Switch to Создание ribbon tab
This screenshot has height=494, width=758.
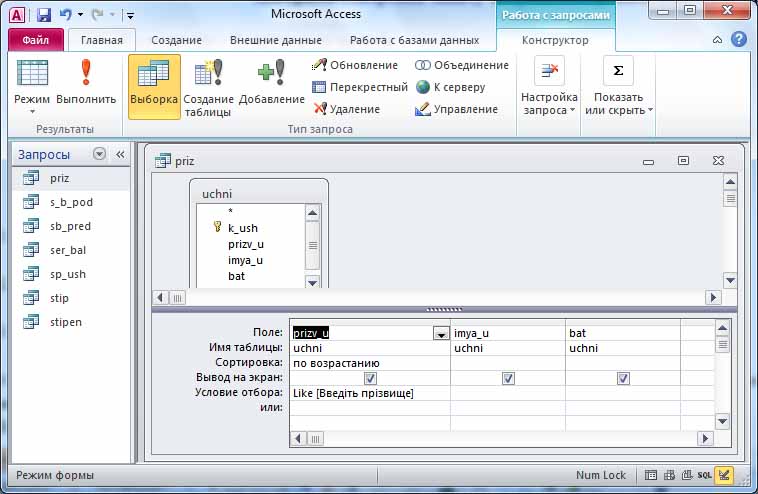[176, 40]
